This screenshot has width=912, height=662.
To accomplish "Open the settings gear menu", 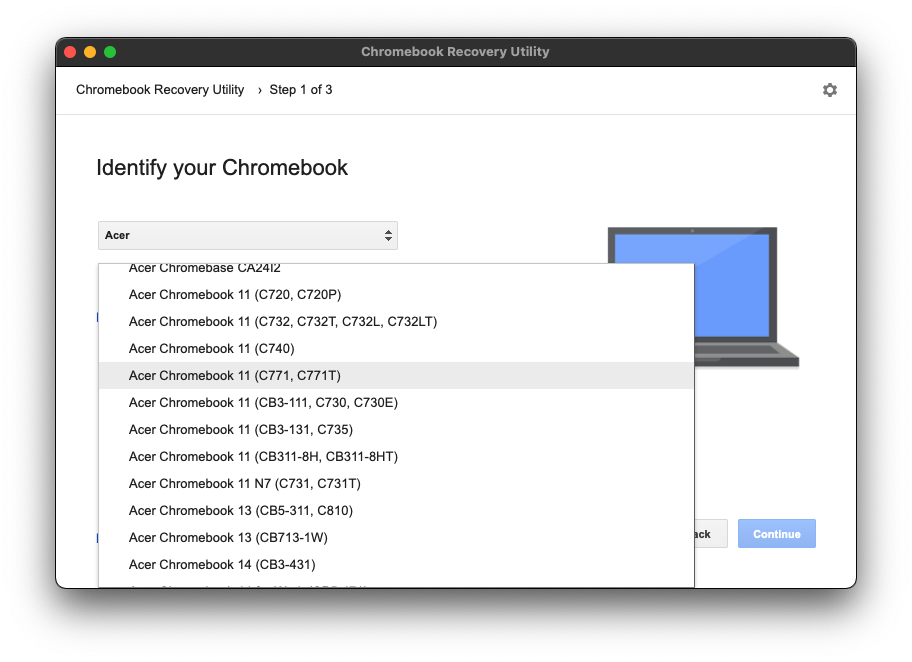I will click(829, 90).
